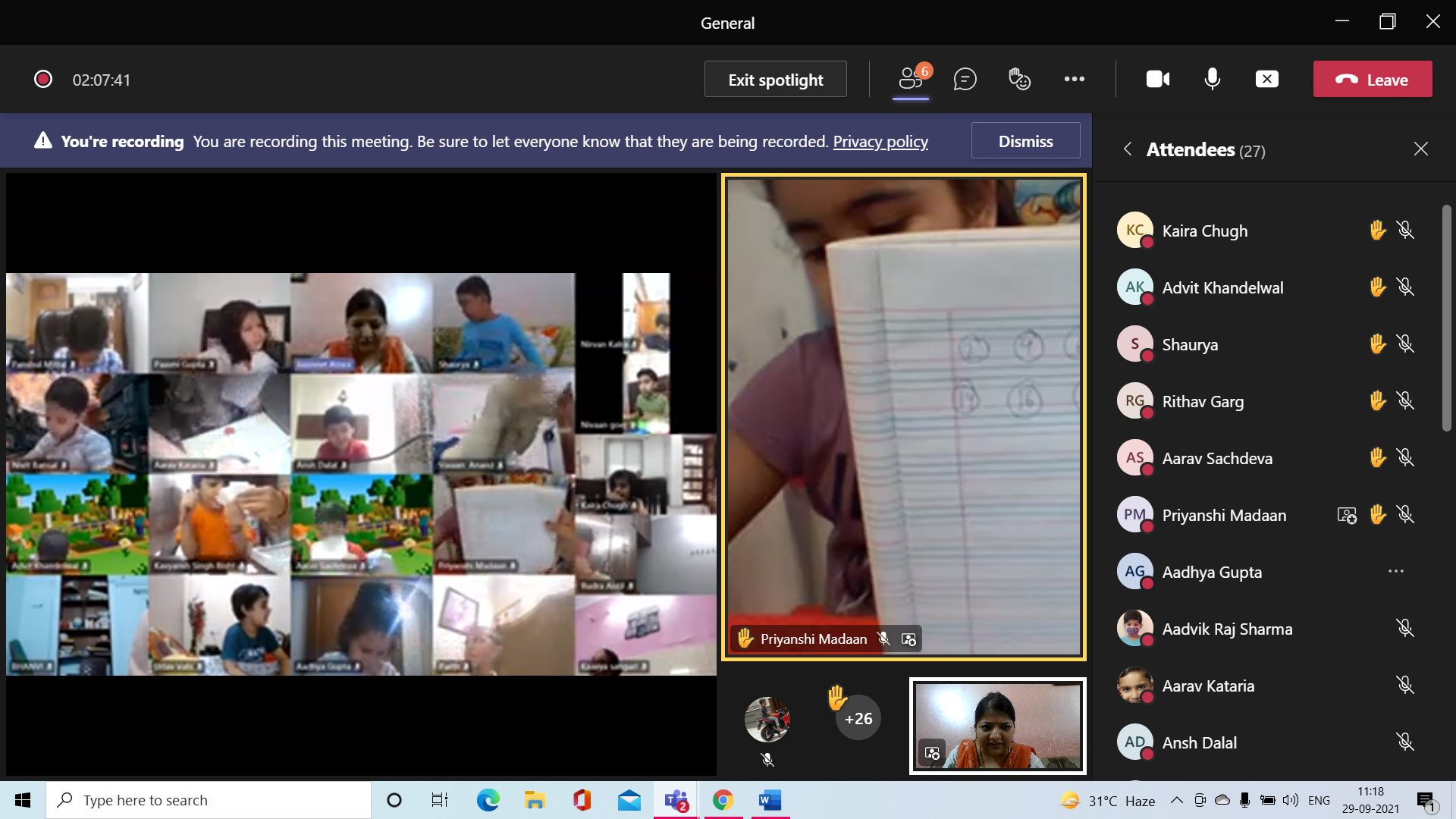Click Priyanshi Madaan's spotlight icon in attendee list
This screenshot has height=819, width=1456.
pos(1347,516)
